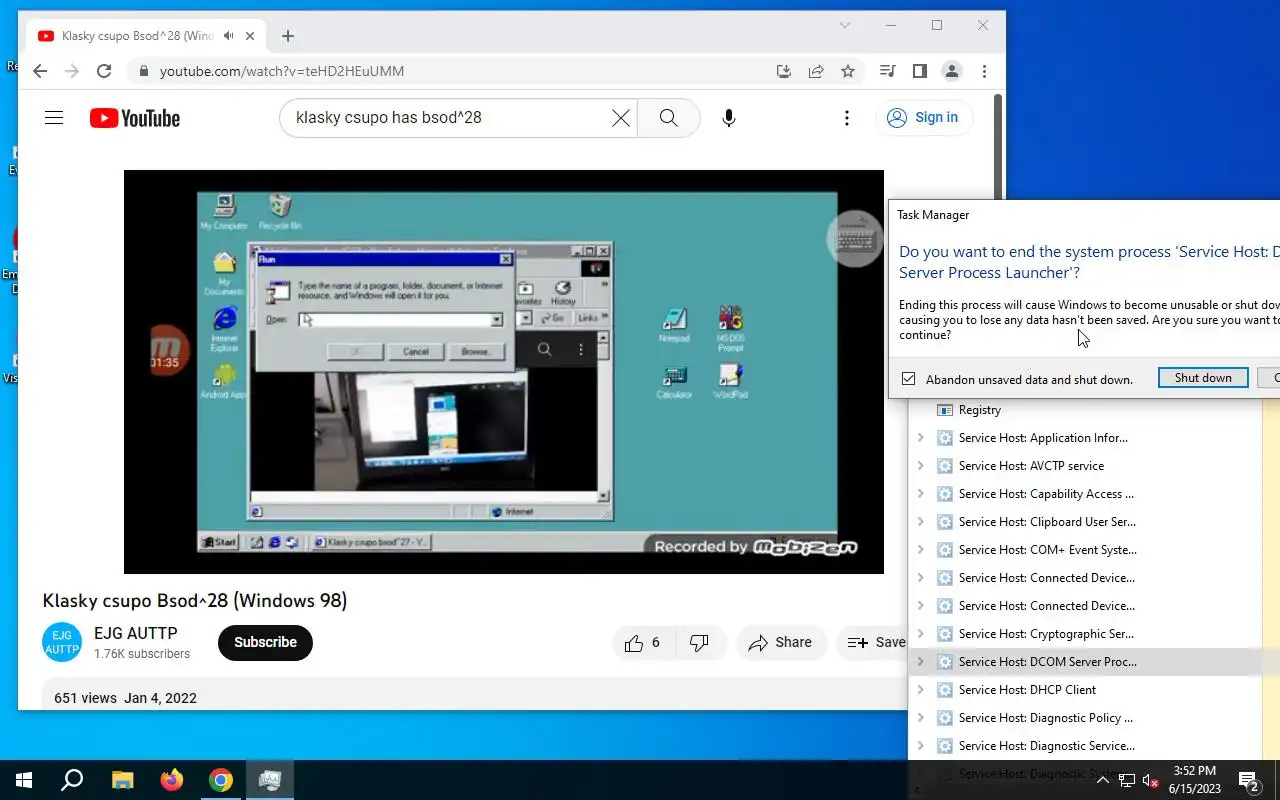Image resolution: width=1280 pixels, height=800 pixels.
Task: Mute the tab using the speaker icon
Action: pyautogui.click(x=229, y=36)
